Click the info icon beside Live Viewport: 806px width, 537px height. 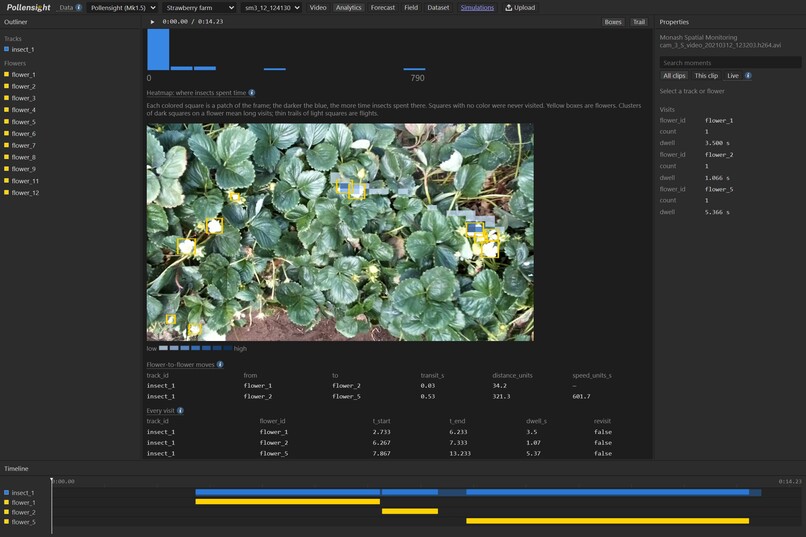(748, 76)
